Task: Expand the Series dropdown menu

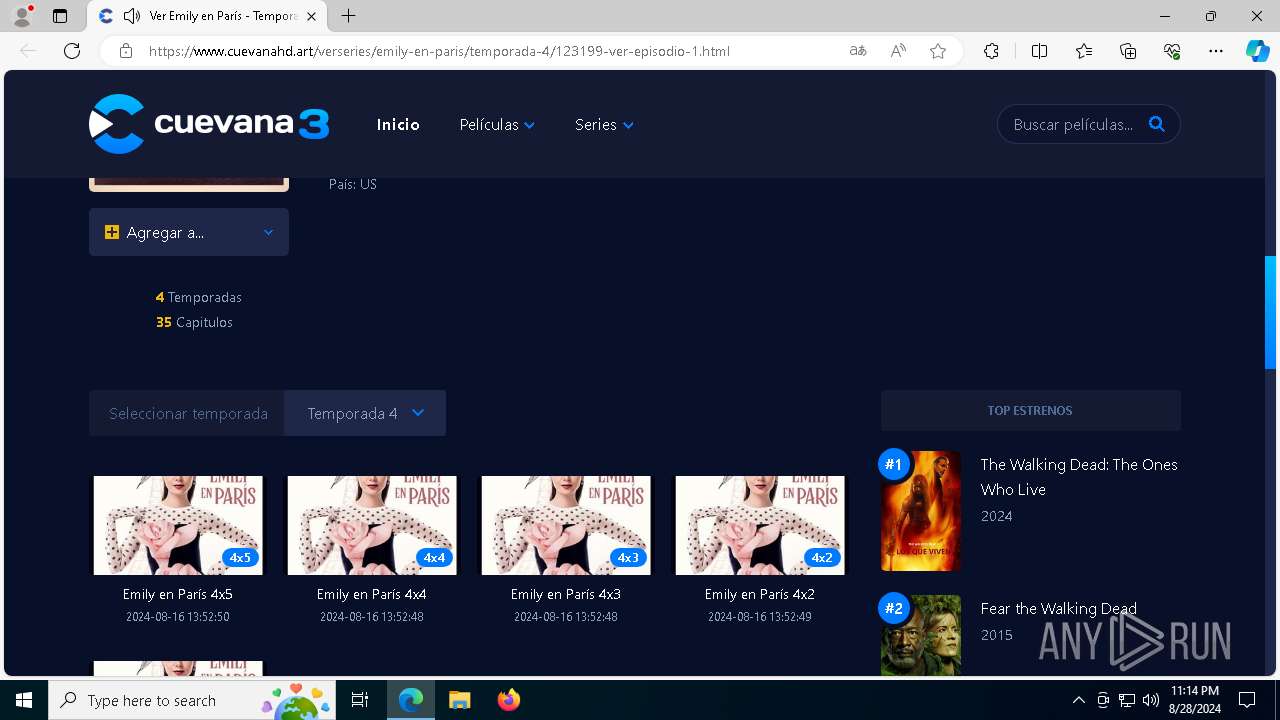Action: click(x=604, y=124)
